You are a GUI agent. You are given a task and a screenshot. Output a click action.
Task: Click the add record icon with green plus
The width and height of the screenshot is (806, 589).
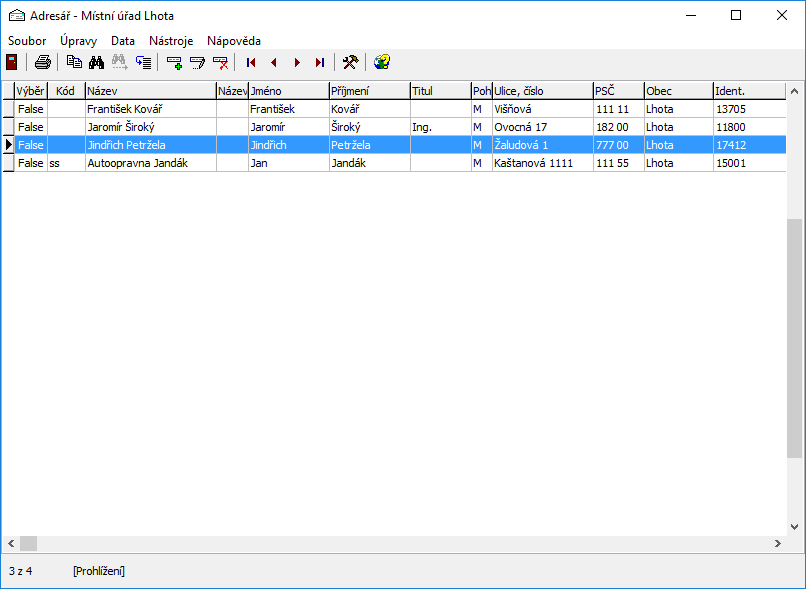coord(175,62)
